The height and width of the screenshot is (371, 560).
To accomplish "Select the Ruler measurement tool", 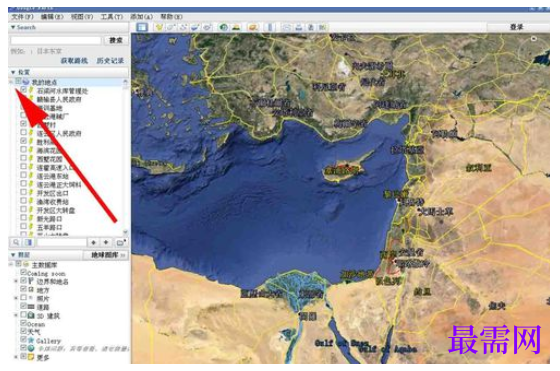I will [270, 27].
